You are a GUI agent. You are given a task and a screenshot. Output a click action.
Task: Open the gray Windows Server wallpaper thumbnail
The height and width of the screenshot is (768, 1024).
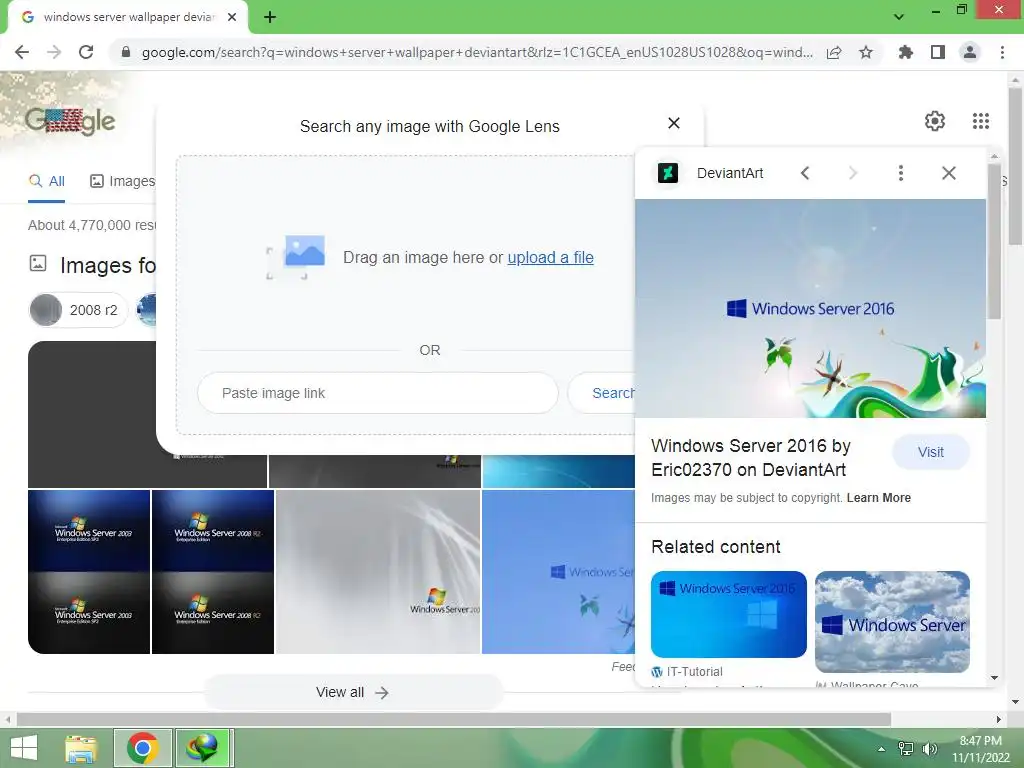[378, 571]
